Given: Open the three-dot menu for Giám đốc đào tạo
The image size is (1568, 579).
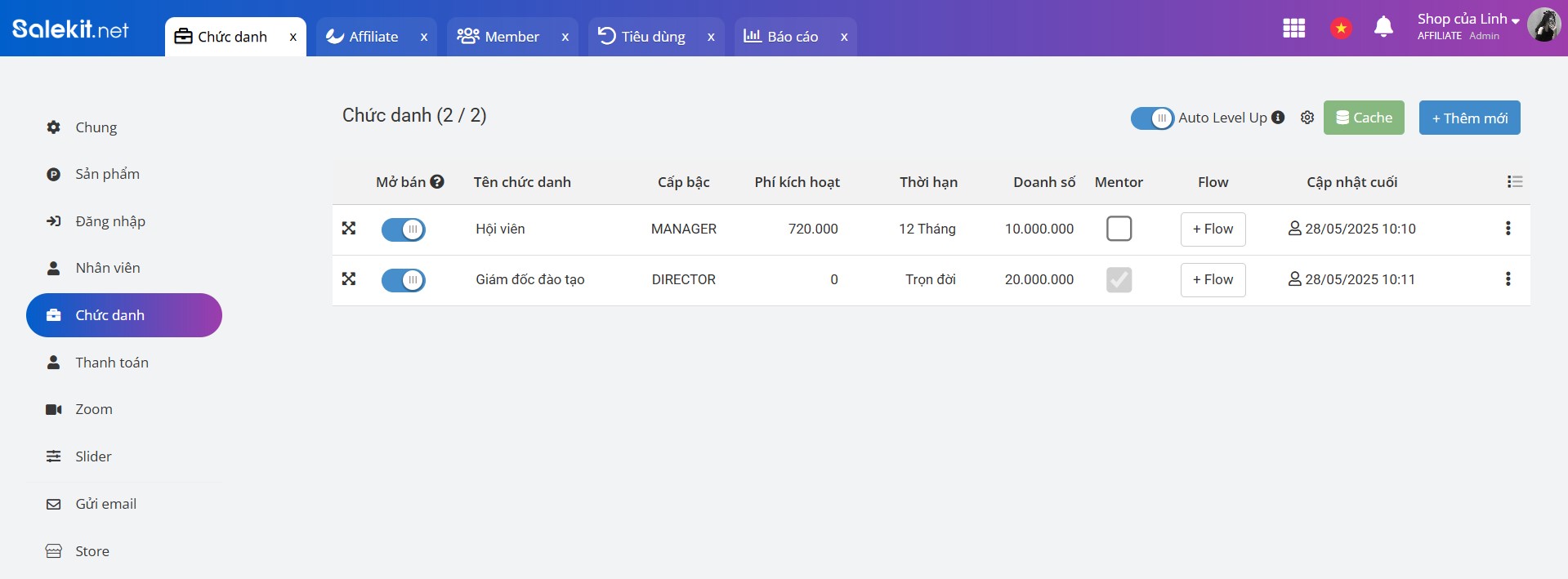Looking at the screenshot, I should pos(1508,279).
